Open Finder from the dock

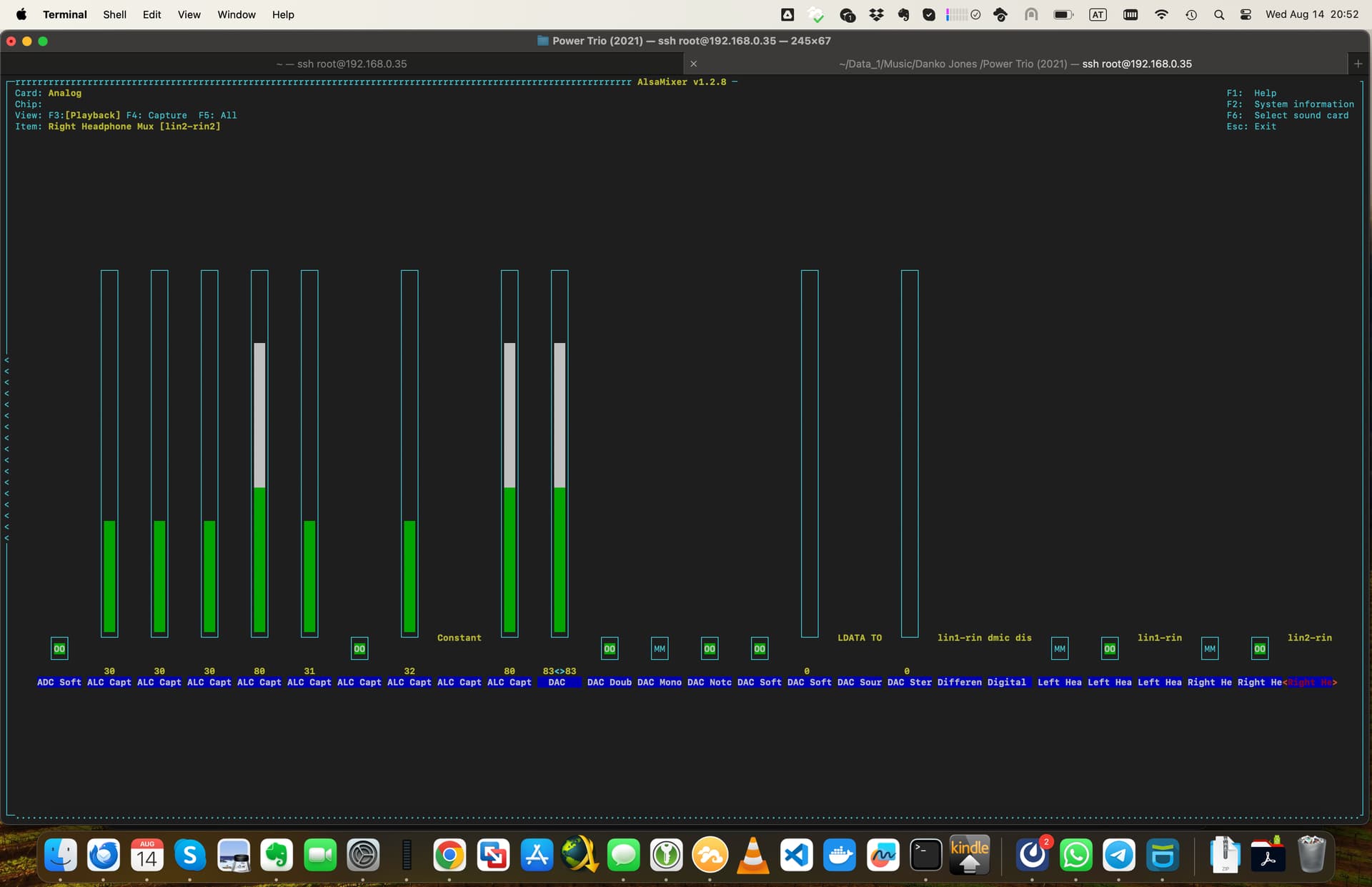coord(61,854)
